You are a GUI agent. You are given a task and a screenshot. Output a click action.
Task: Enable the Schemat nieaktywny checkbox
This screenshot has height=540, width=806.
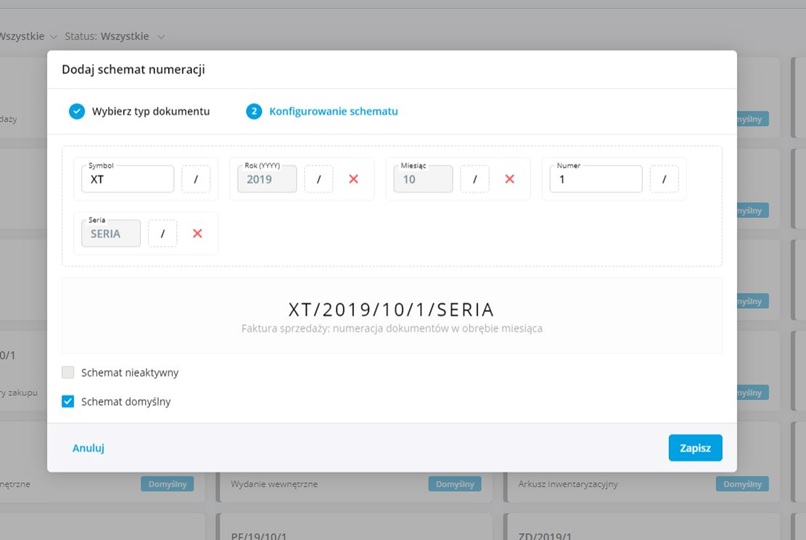(x=68, y=372)
